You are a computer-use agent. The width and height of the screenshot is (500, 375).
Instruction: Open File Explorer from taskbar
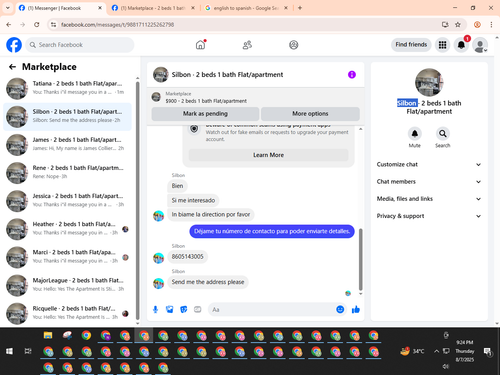tap(48, 335)
